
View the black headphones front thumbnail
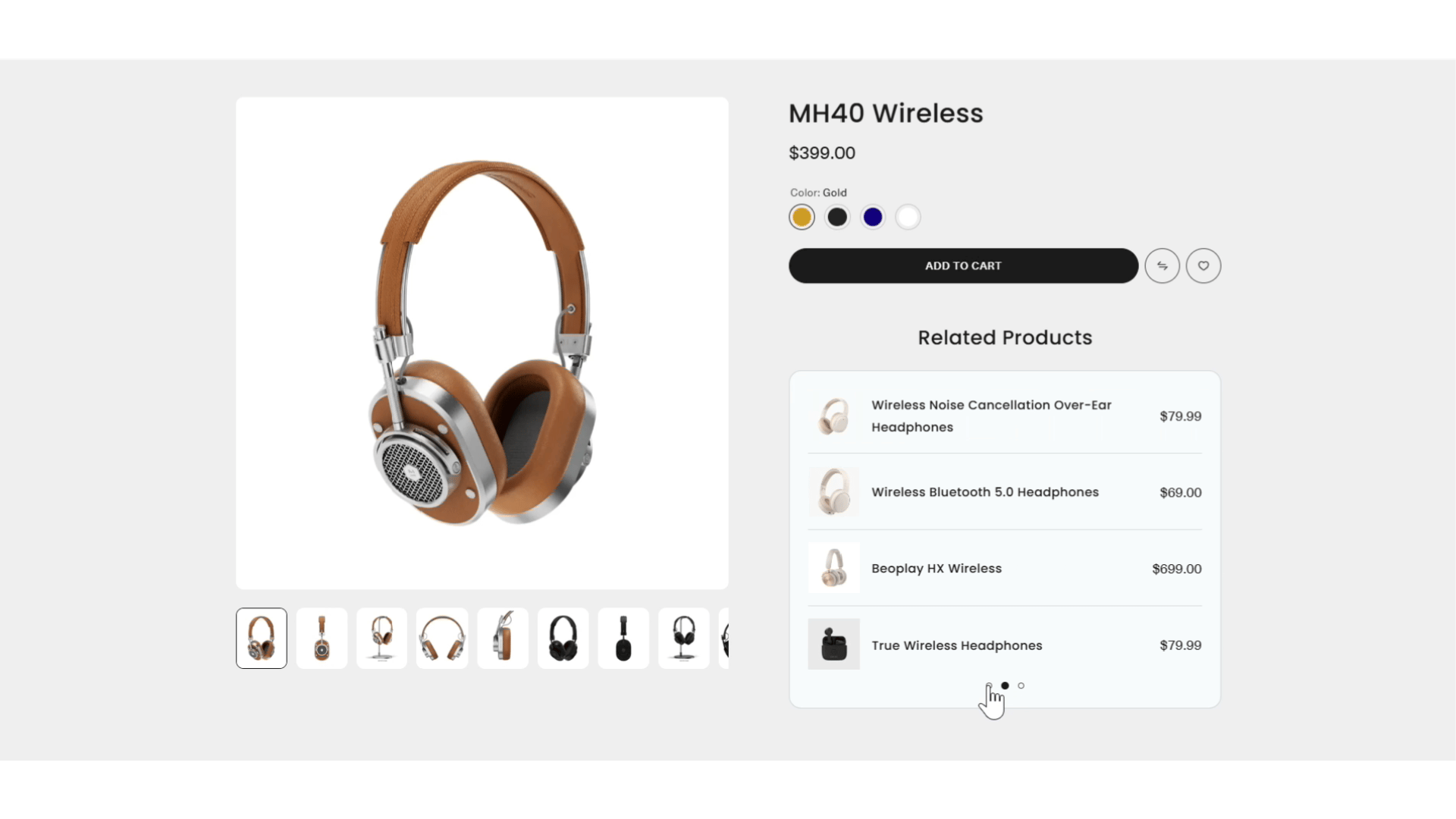[x=563, y=639]
